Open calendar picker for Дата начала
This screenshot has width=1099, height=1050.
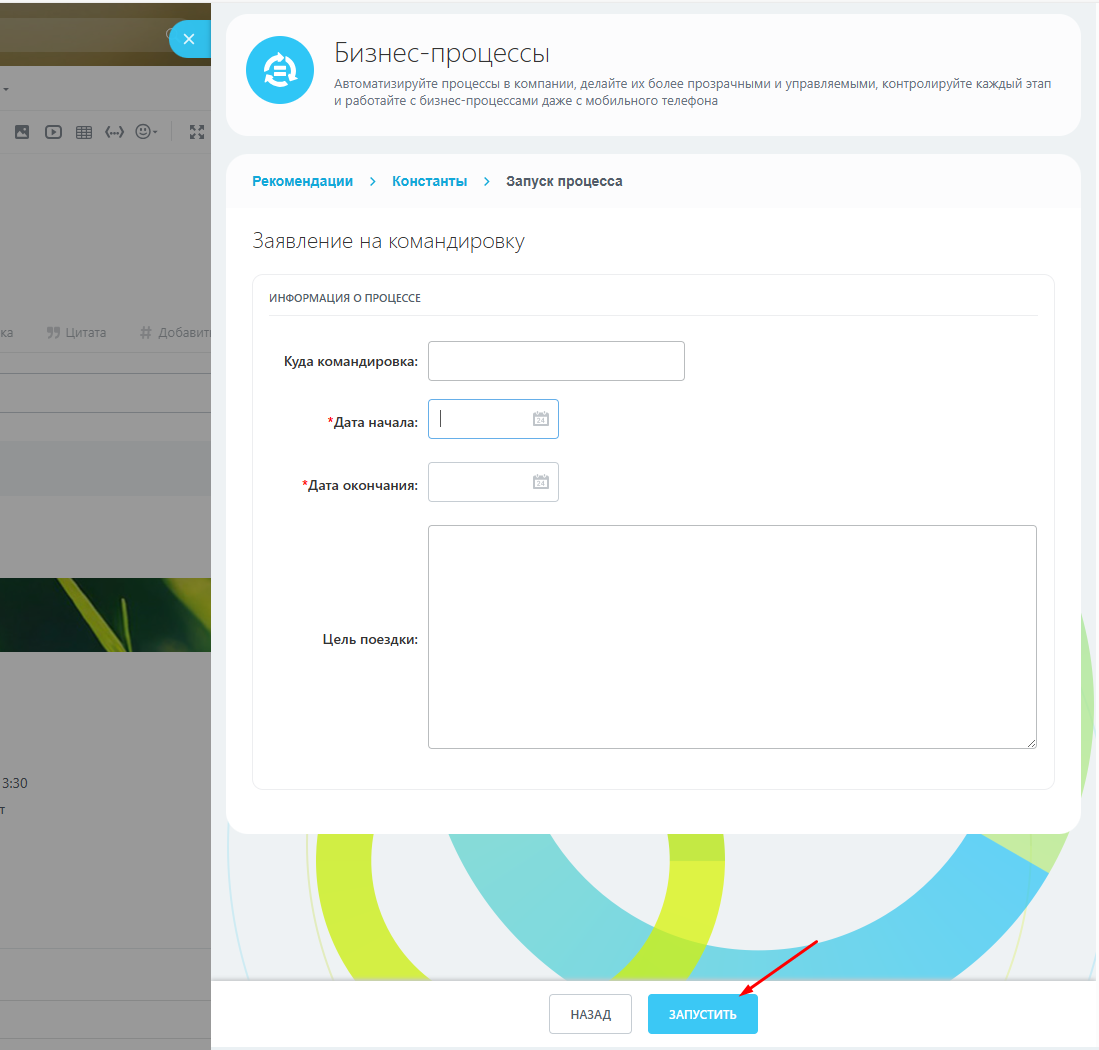[x=541, y=420]
